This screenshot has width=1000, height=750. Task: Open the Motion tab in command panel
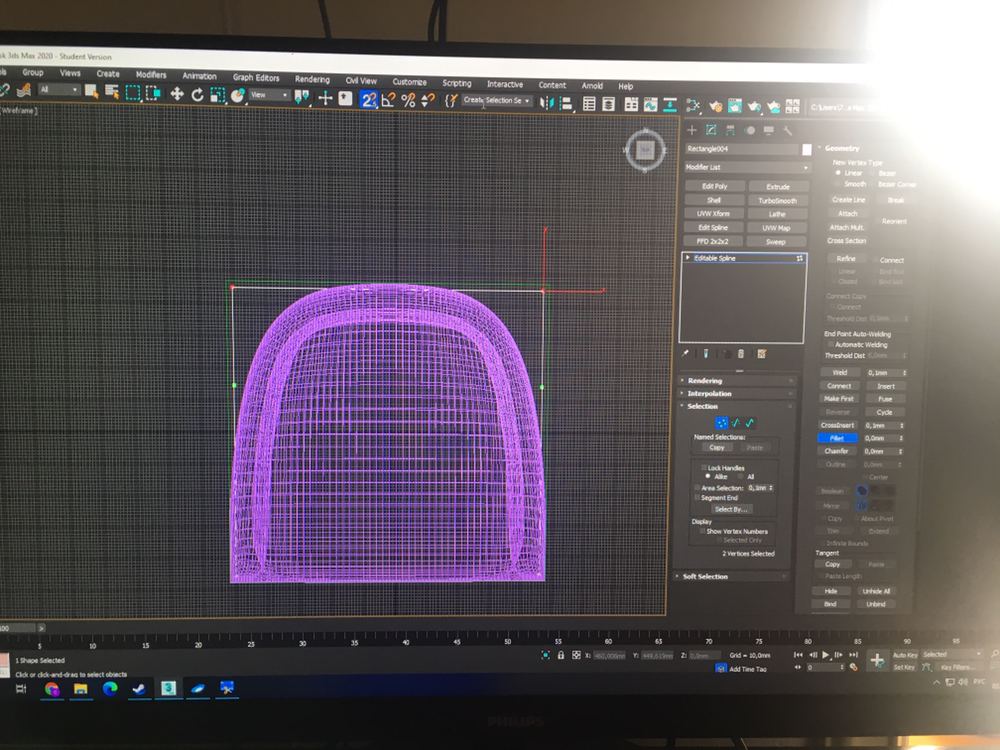coord(750,130)
